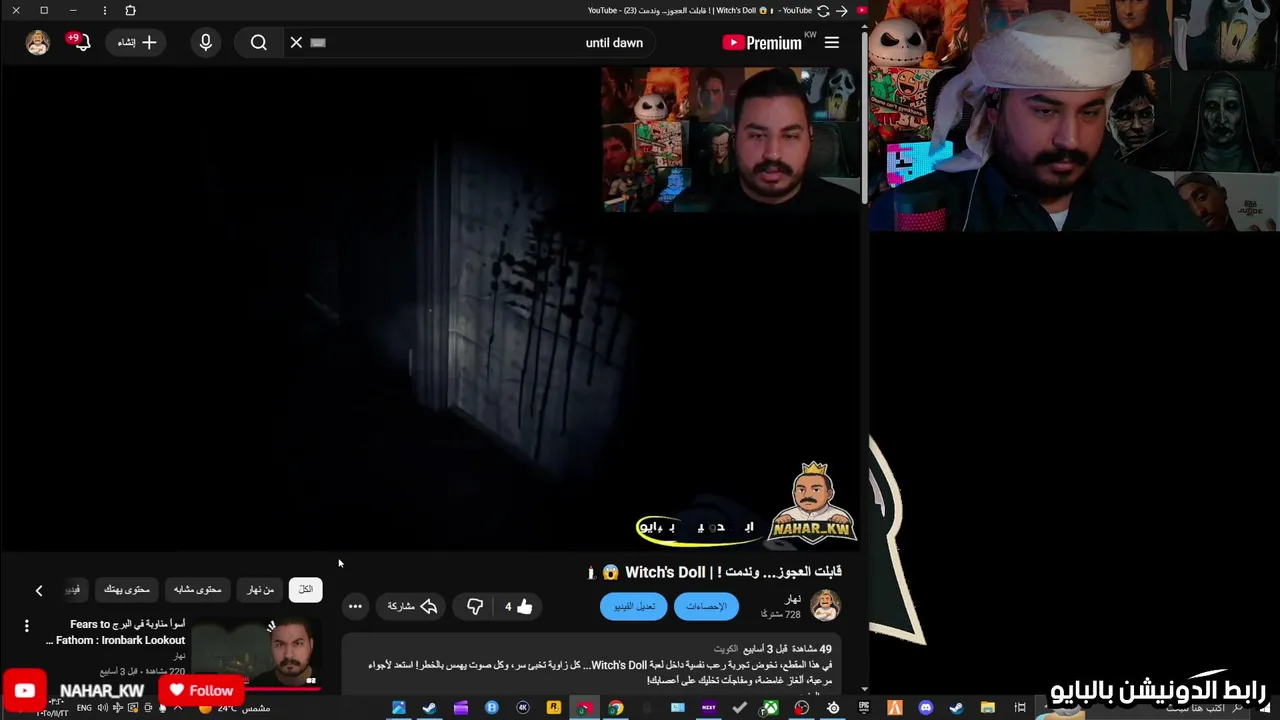Go forward with browser arrow
The image size is (1280, 720).
pyautogui.click(x=842, y=10)
